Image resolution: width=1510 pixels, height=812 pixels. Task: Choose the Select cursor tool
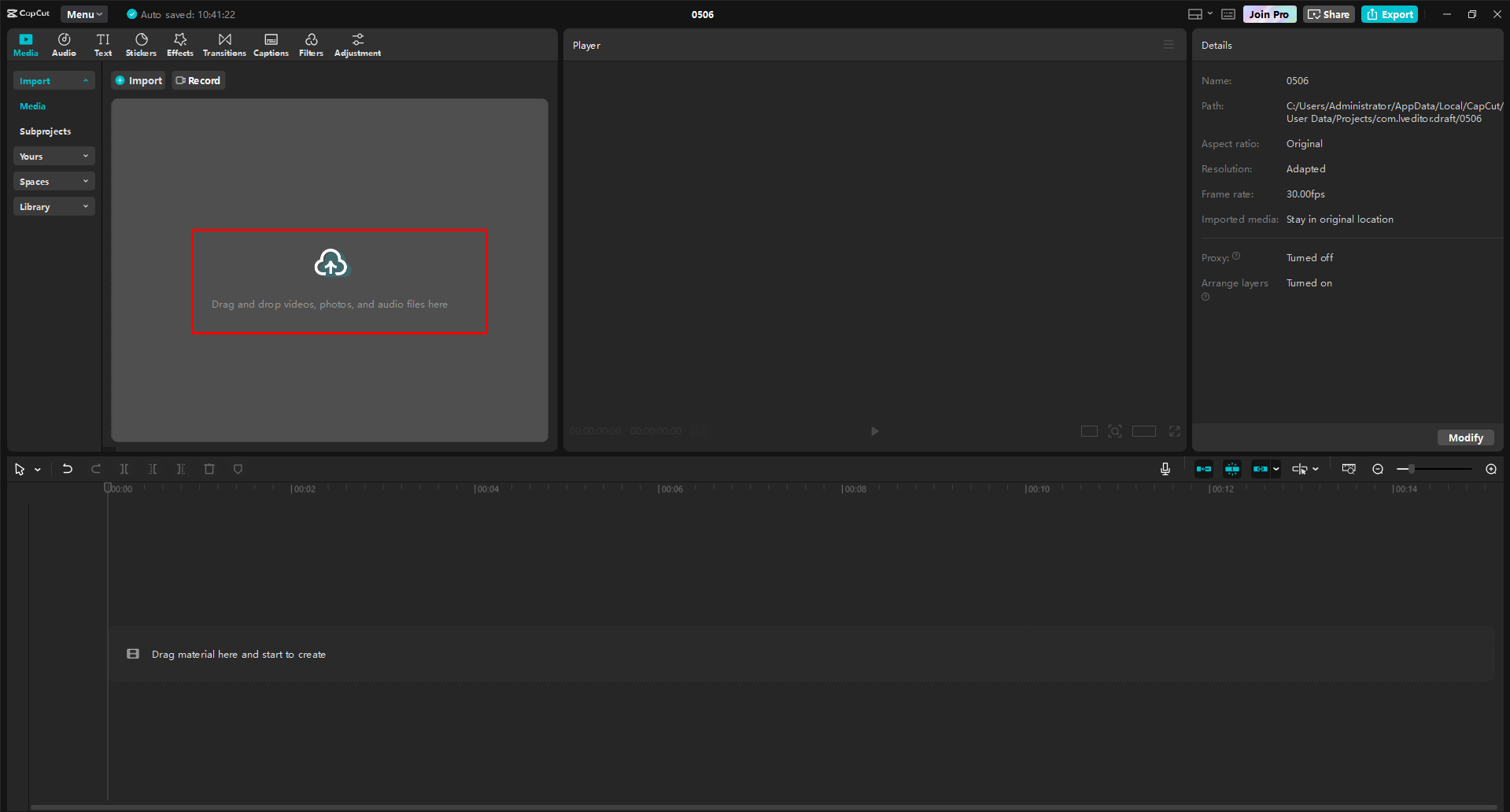[20, 469]
